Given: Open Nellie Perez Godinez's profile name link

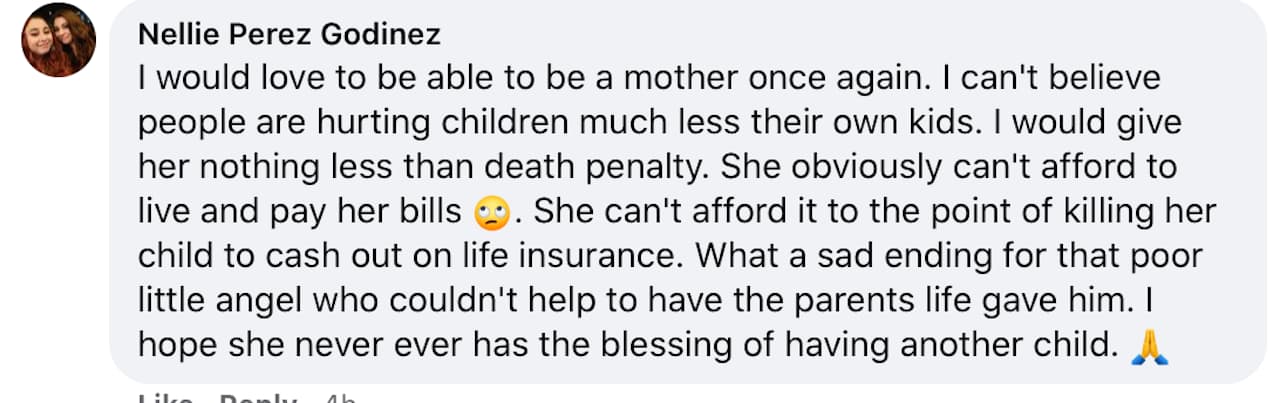Looking at the screenshot, I should 289,35.
